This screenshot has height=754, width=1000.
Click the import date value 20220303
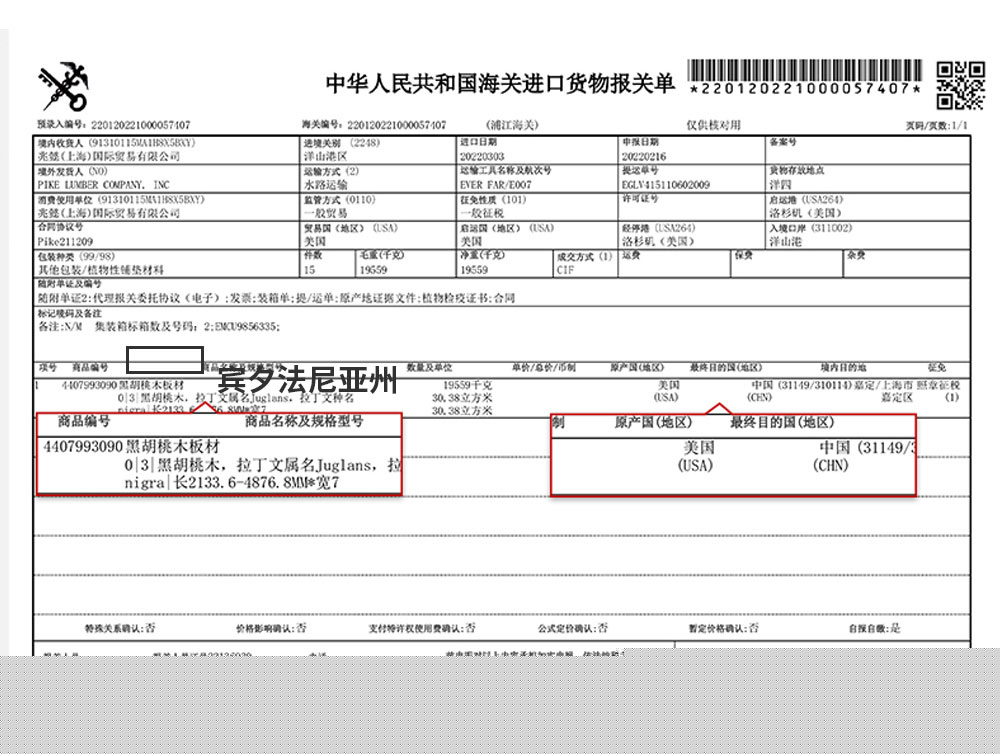(482, 157)
